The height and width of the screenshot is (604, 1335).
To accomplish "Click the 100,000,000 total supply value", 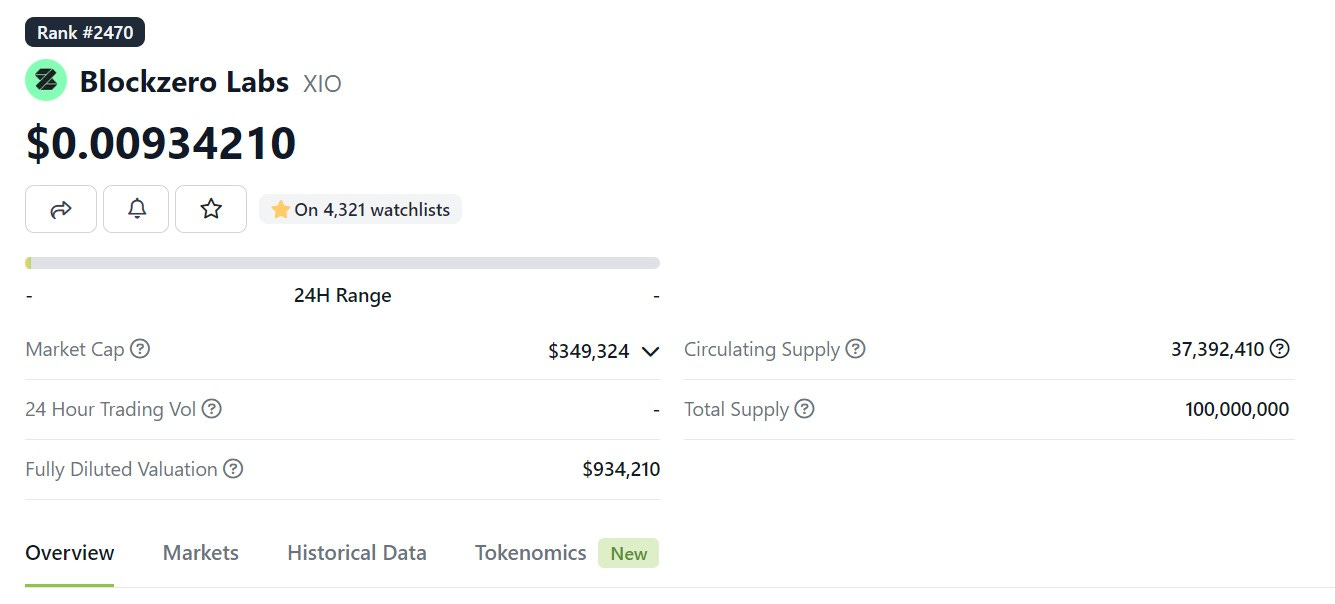I will [x=1237, y=409].
